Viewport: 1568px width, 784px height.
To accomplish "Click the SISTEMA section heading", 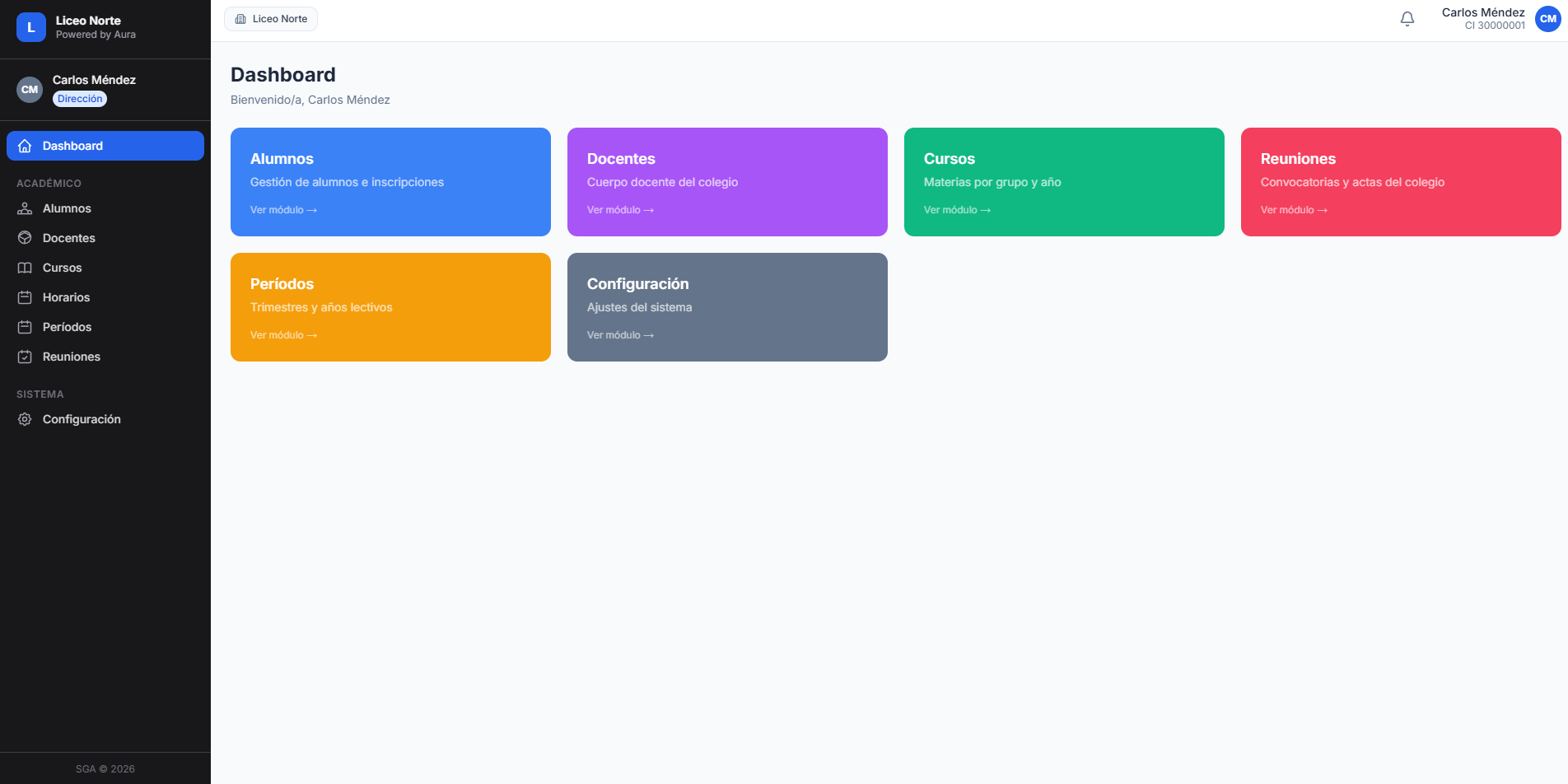I will point(40,394).
